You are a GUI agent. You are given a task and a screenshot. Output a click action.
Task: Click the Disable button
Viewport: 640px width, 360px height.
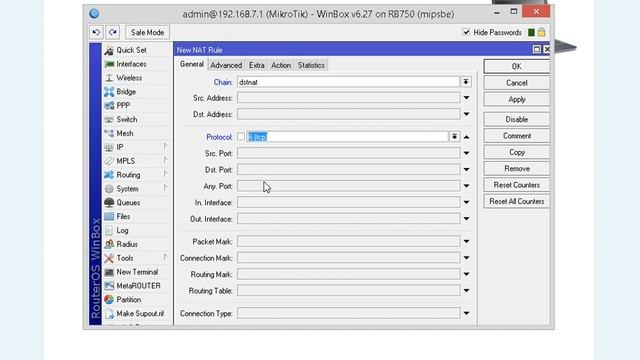pos(517,120)
